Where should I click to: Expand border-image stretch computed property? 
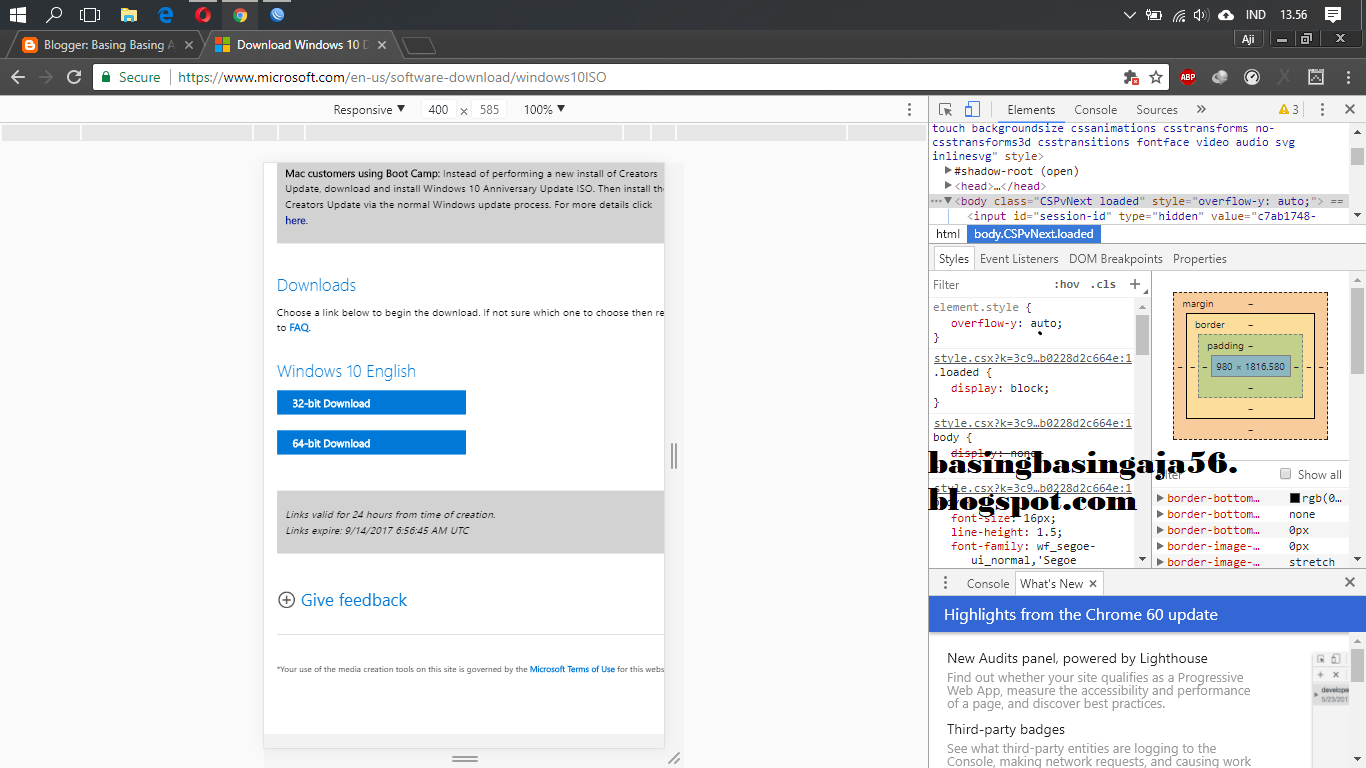pyautogui.click(x=1160, y=562)
